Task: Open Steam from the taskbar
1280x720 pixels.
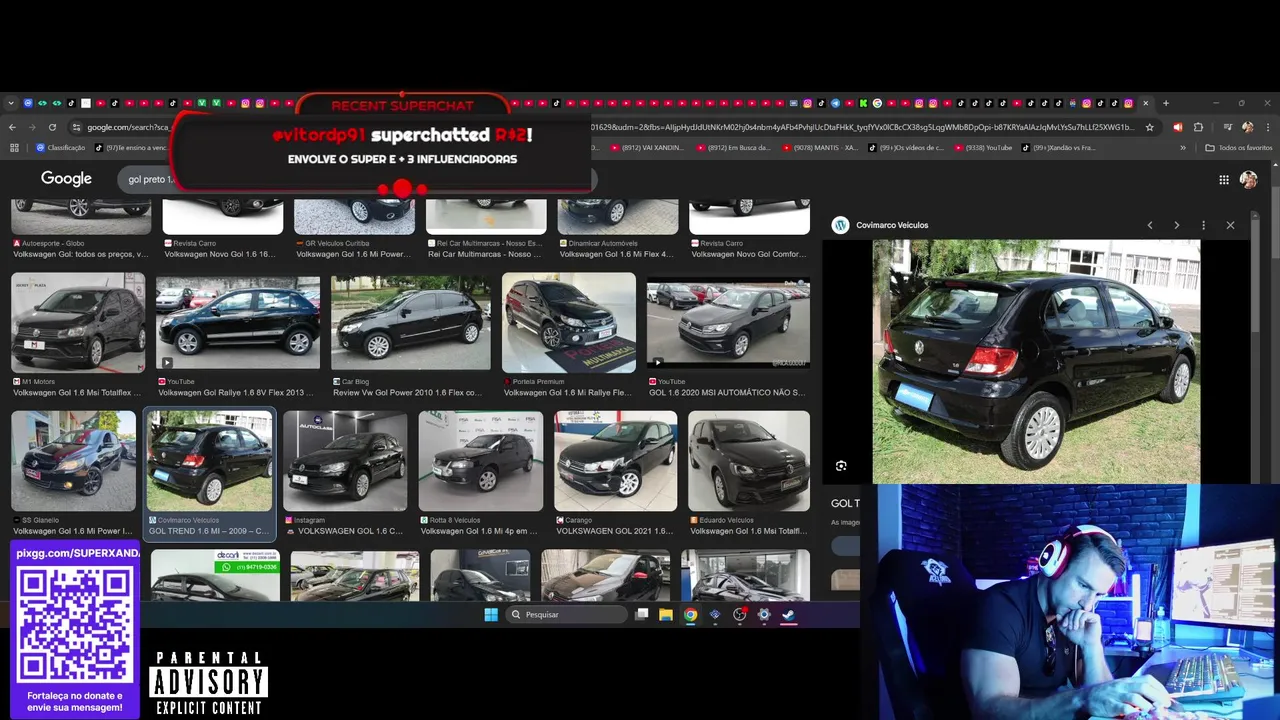Action: (x=789, y=615)
